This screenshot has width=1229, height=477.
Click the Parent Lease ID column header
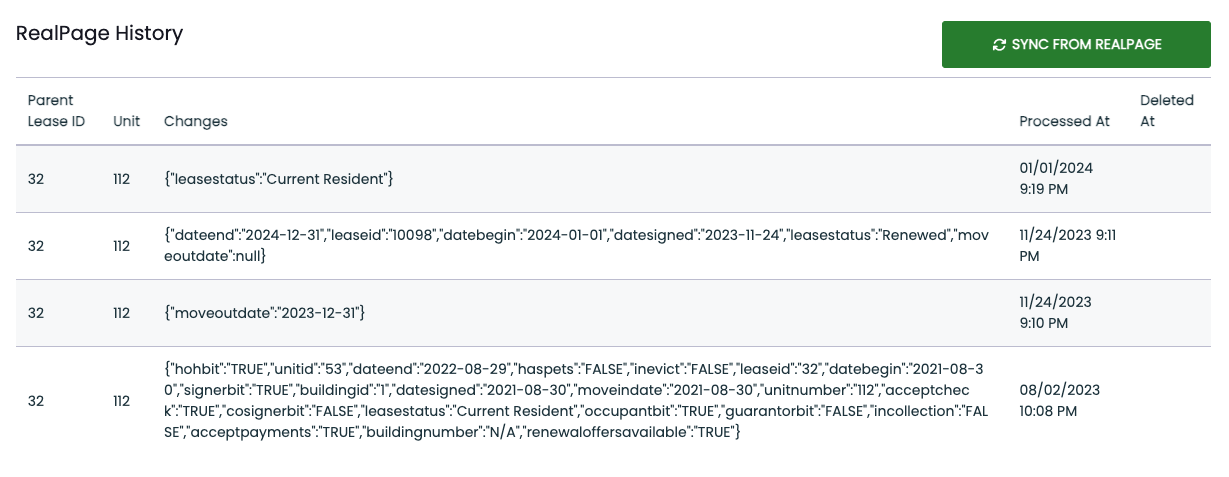click(56, 111)
